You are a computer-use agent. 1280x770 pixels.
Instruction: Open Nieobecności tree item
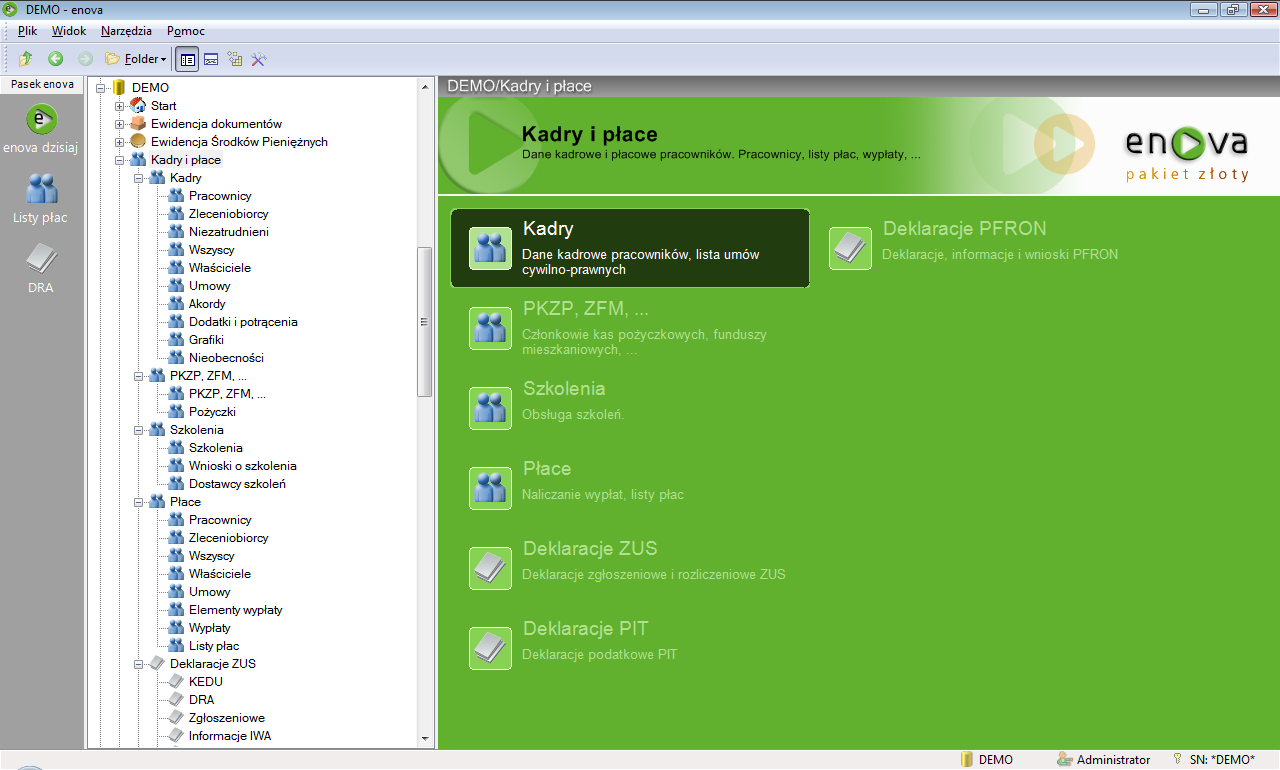pos(226,358)
